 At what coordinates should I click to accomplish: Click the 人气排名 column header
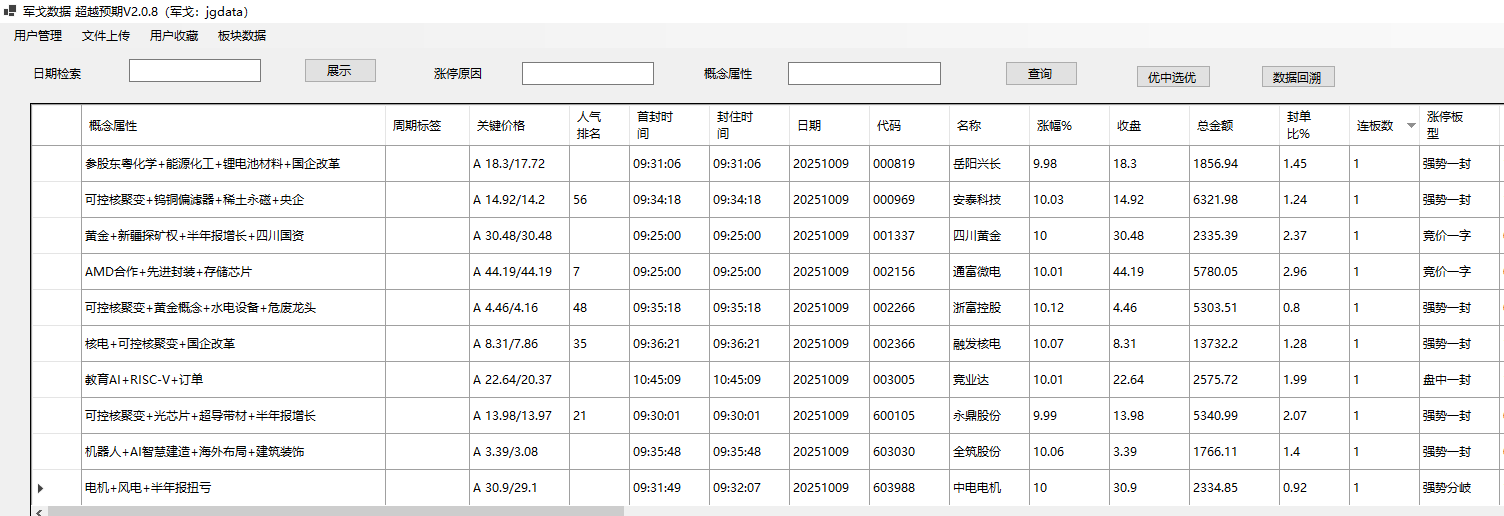pos(600,126)
